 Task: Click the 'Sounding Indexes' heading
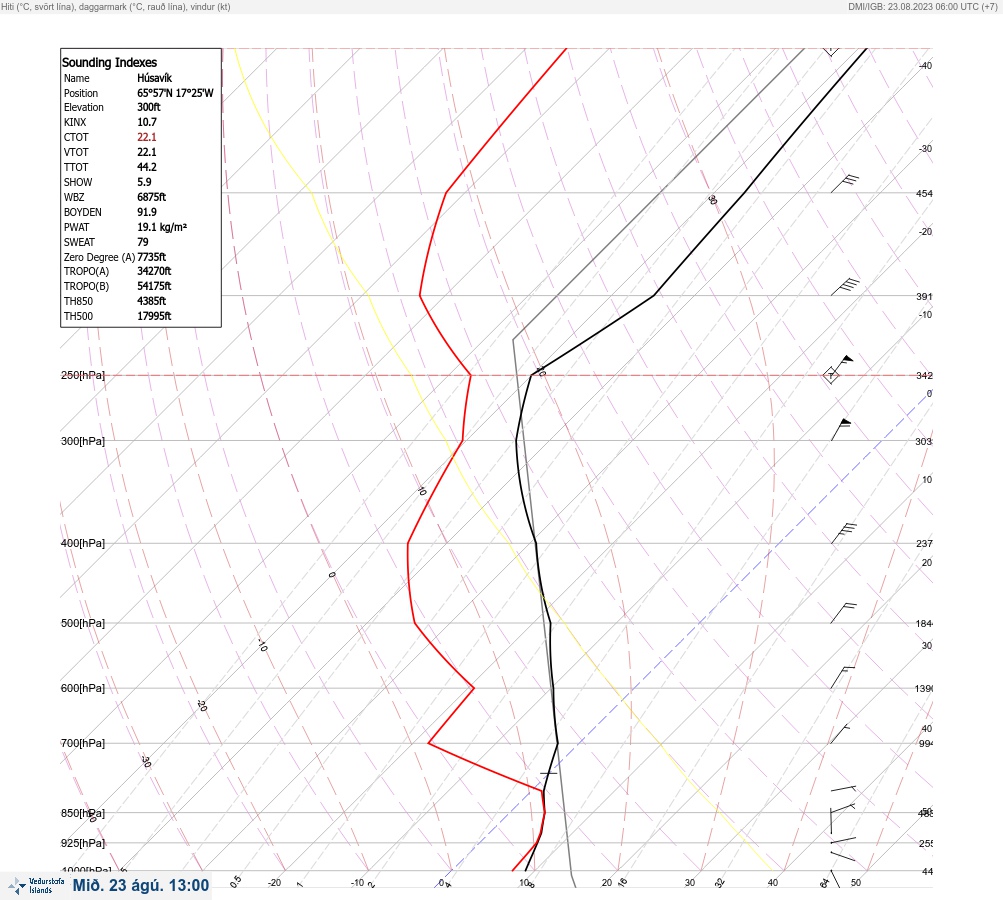(x=109, y=62)
